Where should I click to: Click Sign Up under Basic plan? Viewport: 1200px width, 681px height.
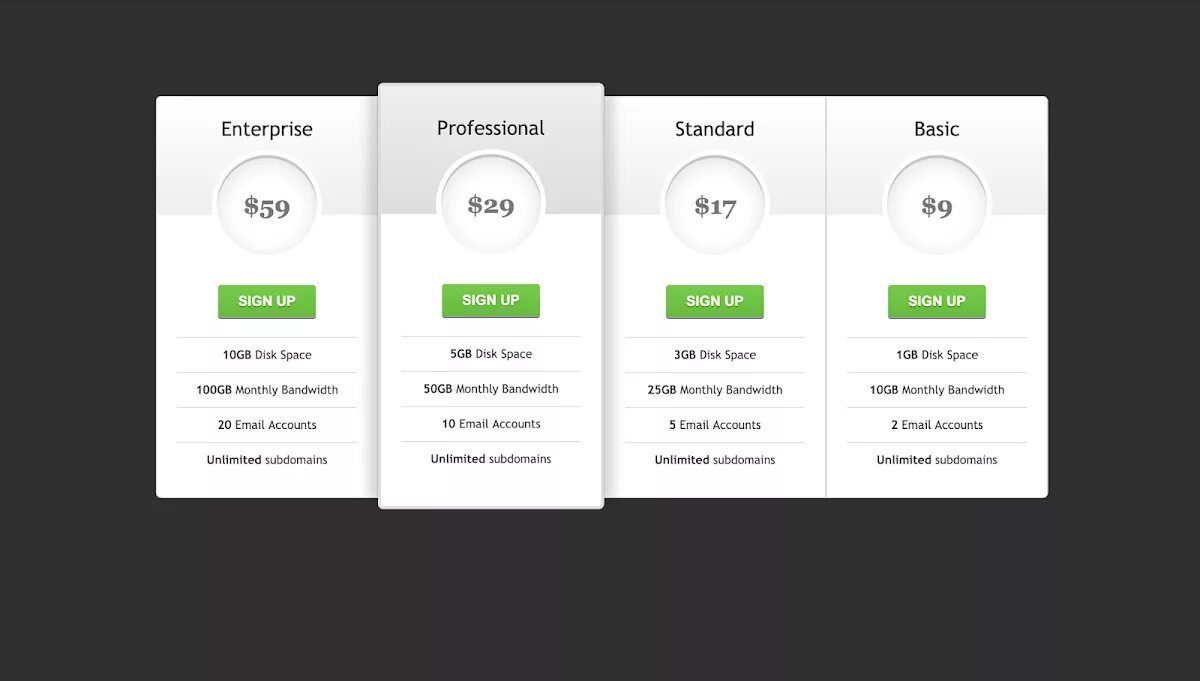[937, 301]
